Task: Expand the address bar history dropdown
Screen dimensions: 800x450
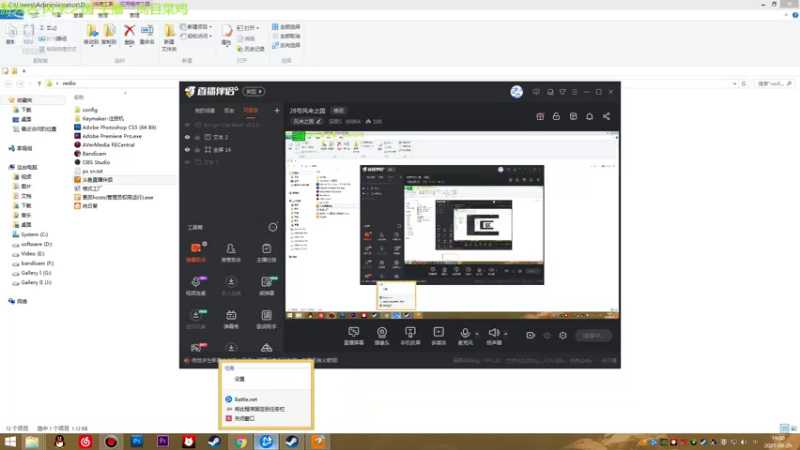Action: coord(735,84)
